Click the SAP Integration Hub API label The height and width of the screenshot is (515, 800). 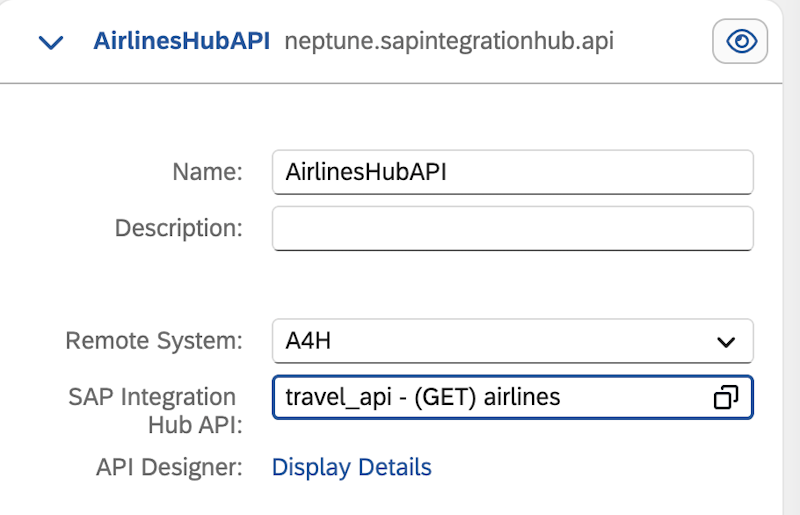(x=156, y=411)
